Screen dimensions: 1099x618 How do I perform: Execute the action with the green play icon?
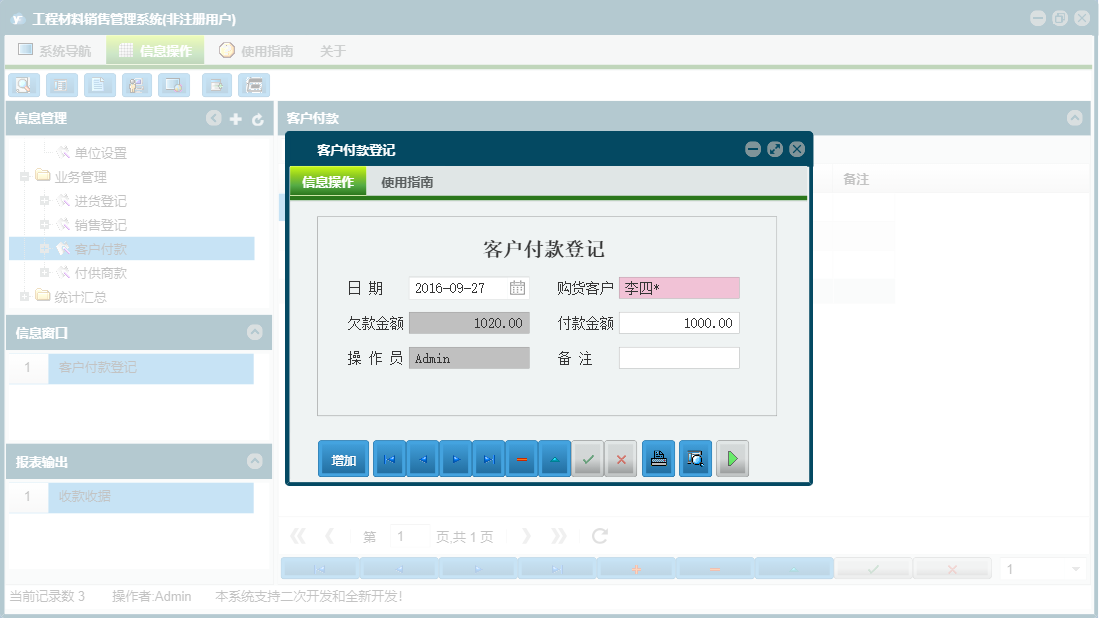732,458
